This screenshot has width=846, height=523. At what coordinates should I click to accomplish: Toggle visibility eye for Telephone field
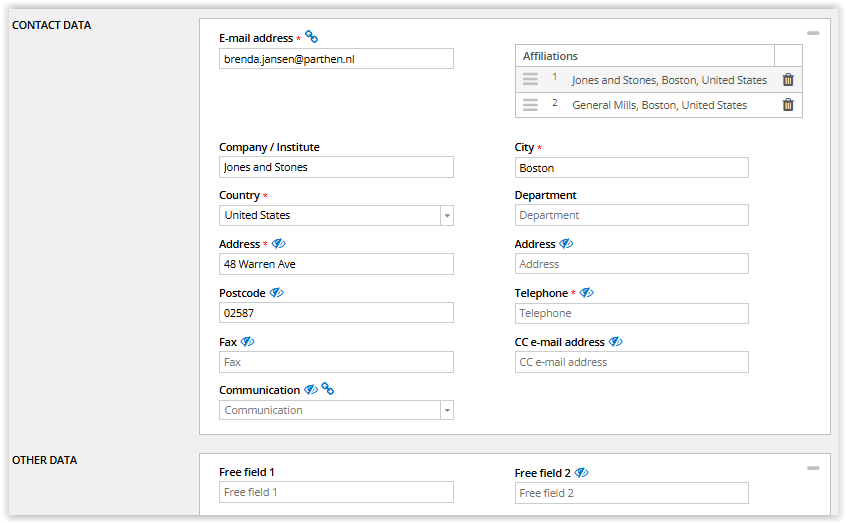coord(587,293)
